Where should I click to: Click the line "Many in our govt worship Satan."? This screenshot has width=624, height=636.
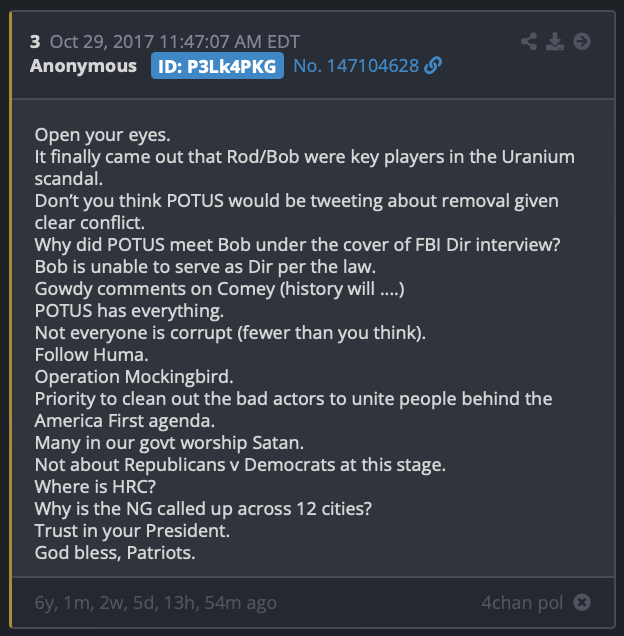(169, 443)
